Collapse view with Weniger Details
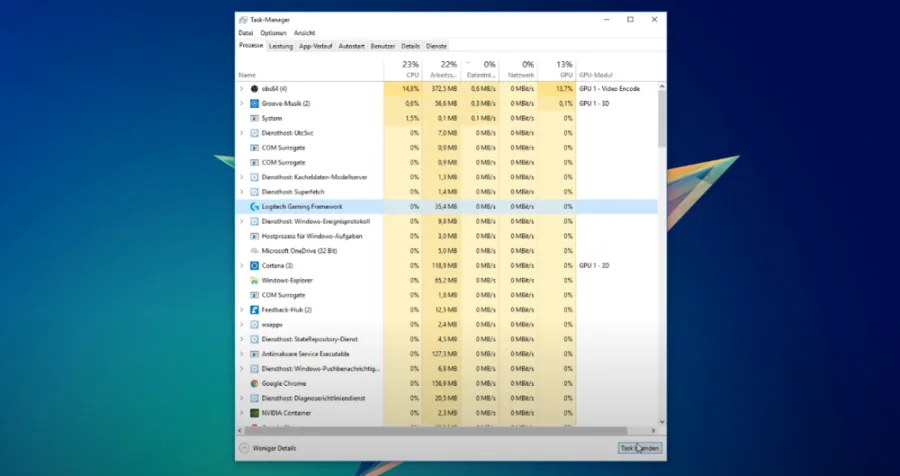900x476 pixels. click(268, 448)
